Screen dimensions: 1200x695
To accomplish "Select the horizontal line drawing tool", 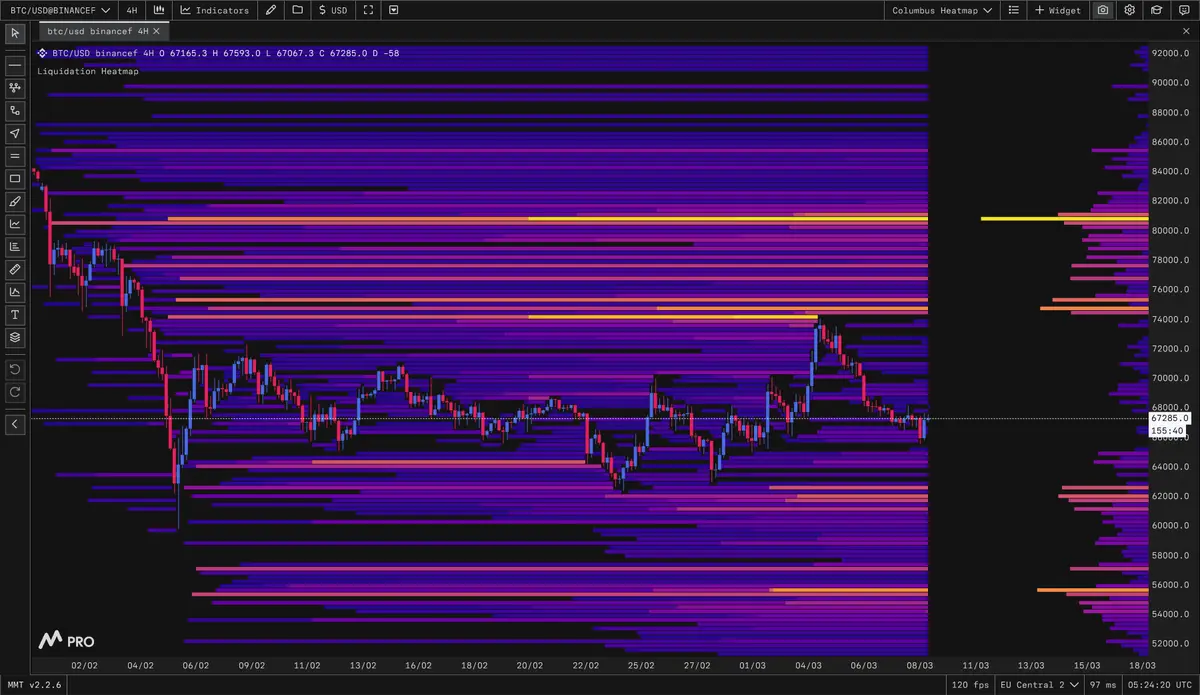I will tap(15, 65).
